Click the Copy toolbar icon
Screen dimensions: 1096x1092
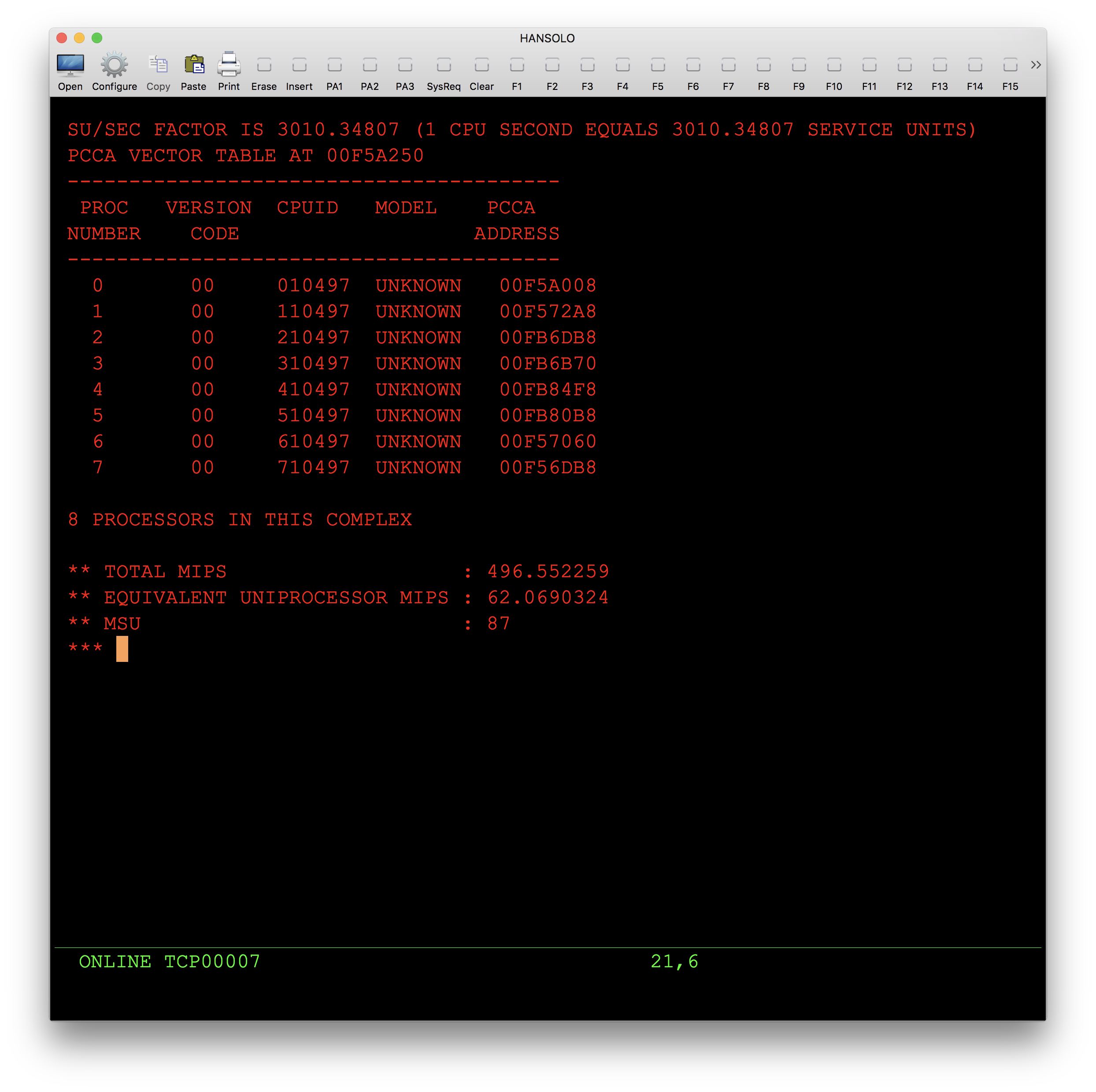click(x=158, y=65)
